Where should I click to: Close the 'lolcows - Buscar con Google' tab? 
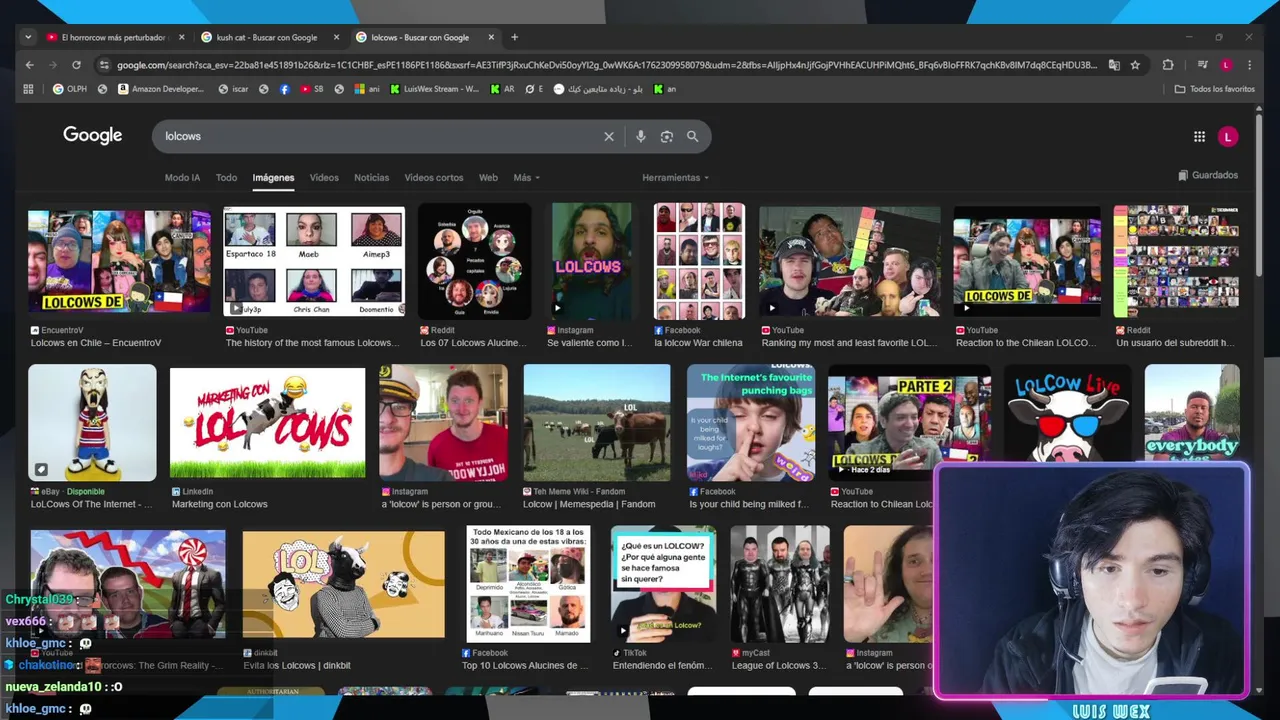point(491,37)
